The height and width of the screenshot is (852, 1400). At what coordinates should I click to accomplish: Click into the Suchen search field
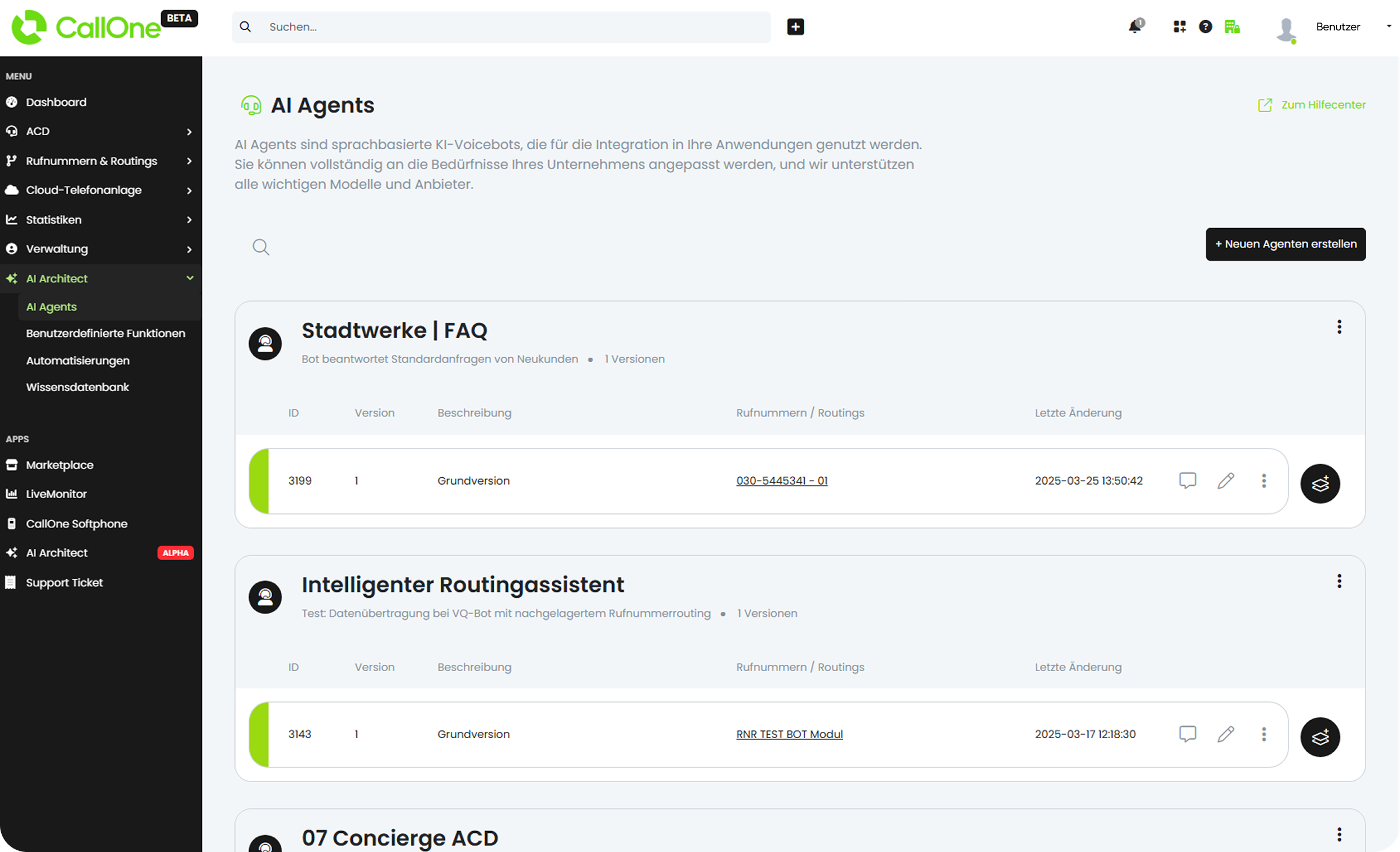pos(502,26)
